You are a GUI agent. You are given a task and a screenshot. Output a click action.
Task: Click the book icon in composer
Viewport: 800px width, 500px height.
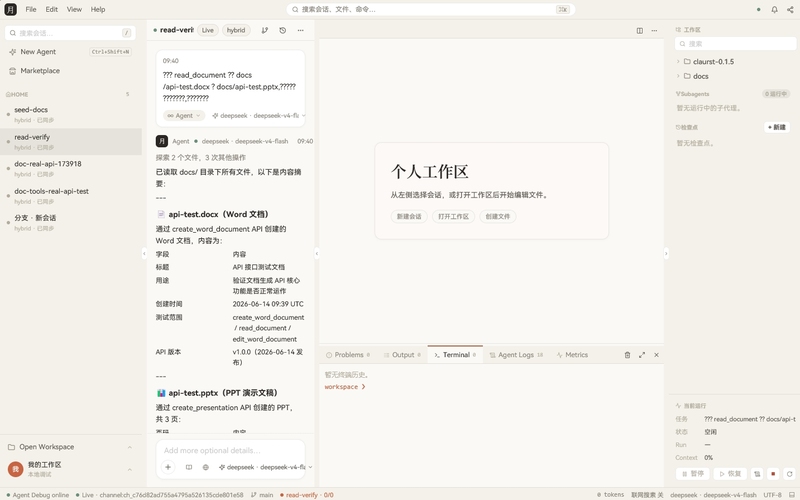189,467
